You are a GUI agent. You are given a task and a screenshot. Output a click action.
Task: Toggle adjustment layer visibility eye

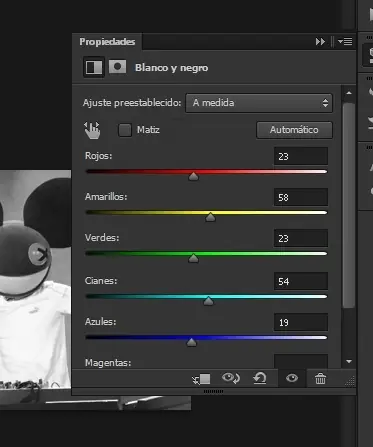coord(292,378)
